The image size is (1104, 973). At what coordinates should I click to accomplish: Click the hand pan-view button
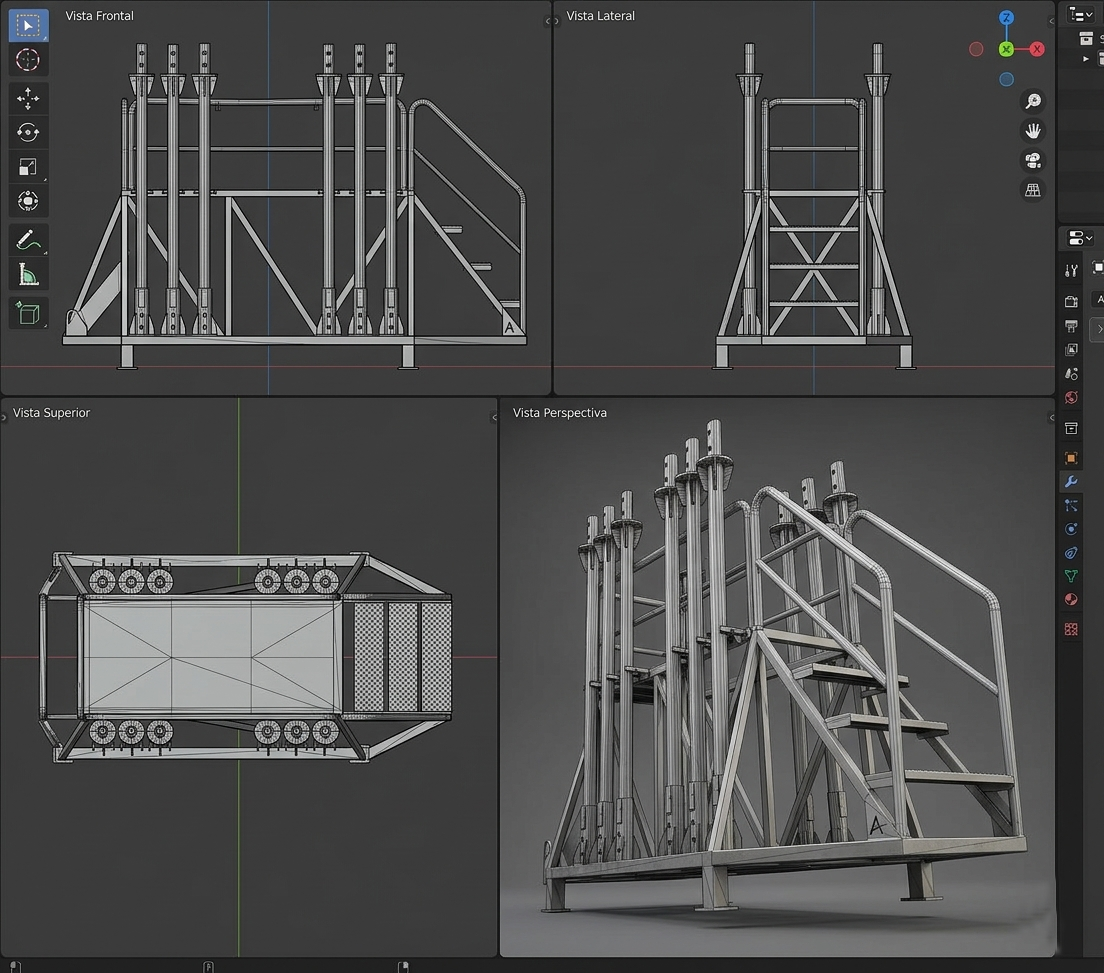1033,131
